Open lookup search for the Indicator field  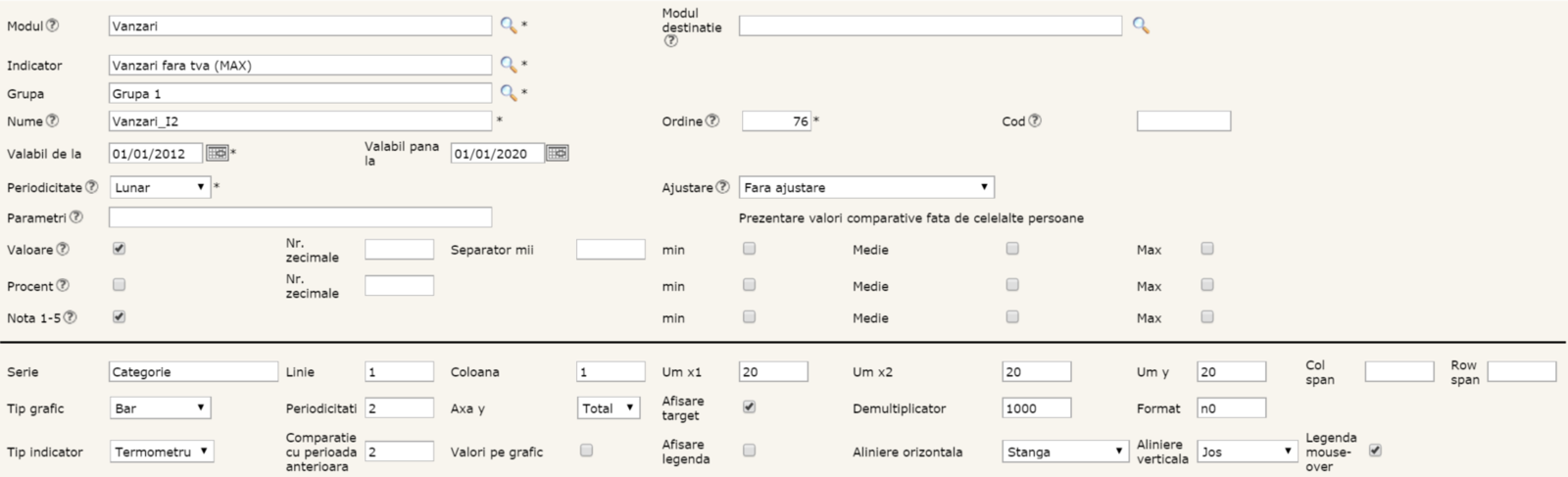[x=508, y=65]
